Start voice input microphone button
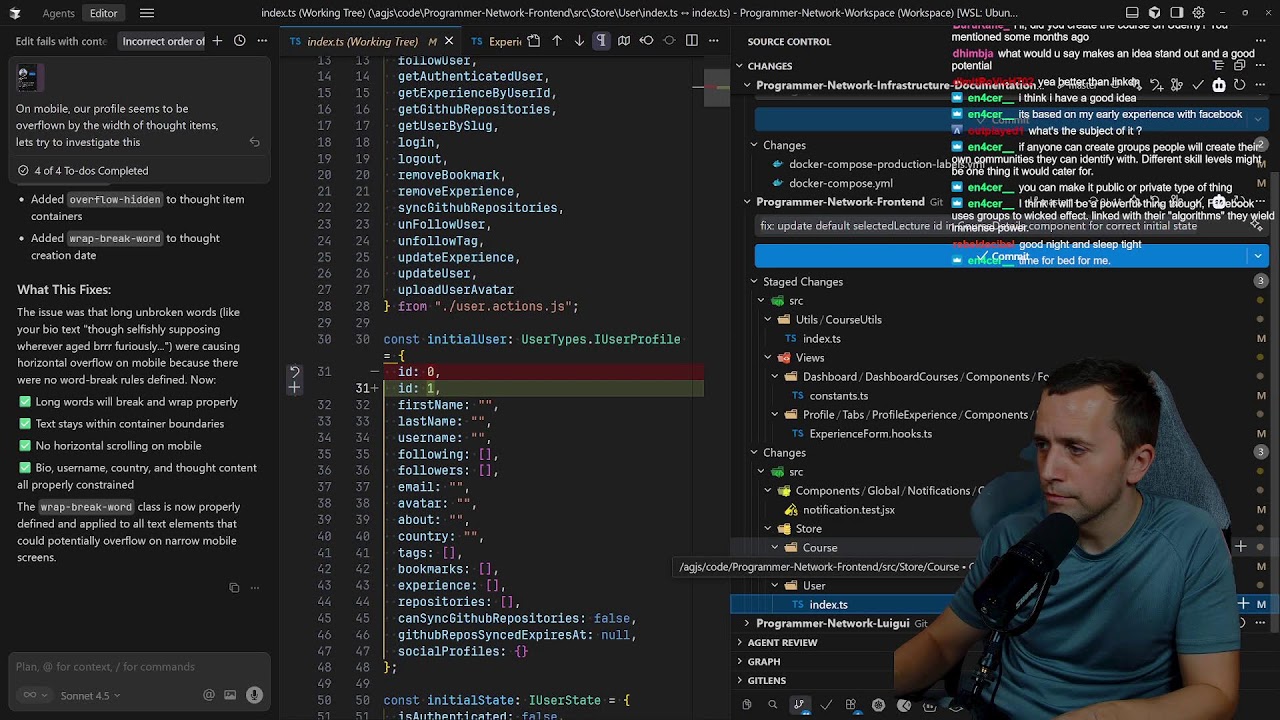This screenshot has height=720, width=1280. click(254, 695)
